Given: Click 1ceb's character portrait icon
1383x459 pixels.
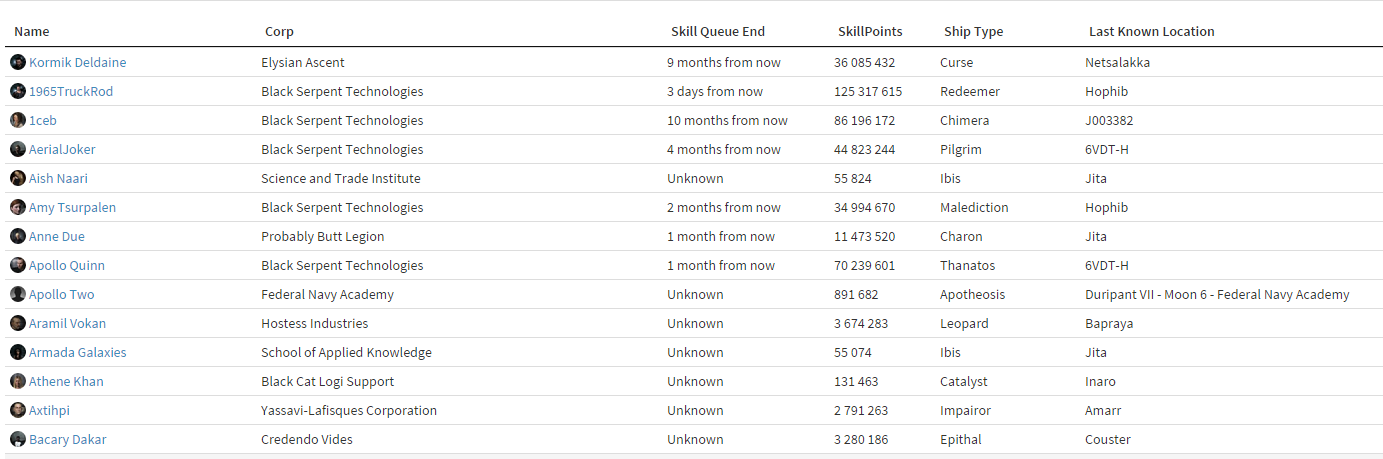Looking at the screenshot, I should [x=18, y=120].
